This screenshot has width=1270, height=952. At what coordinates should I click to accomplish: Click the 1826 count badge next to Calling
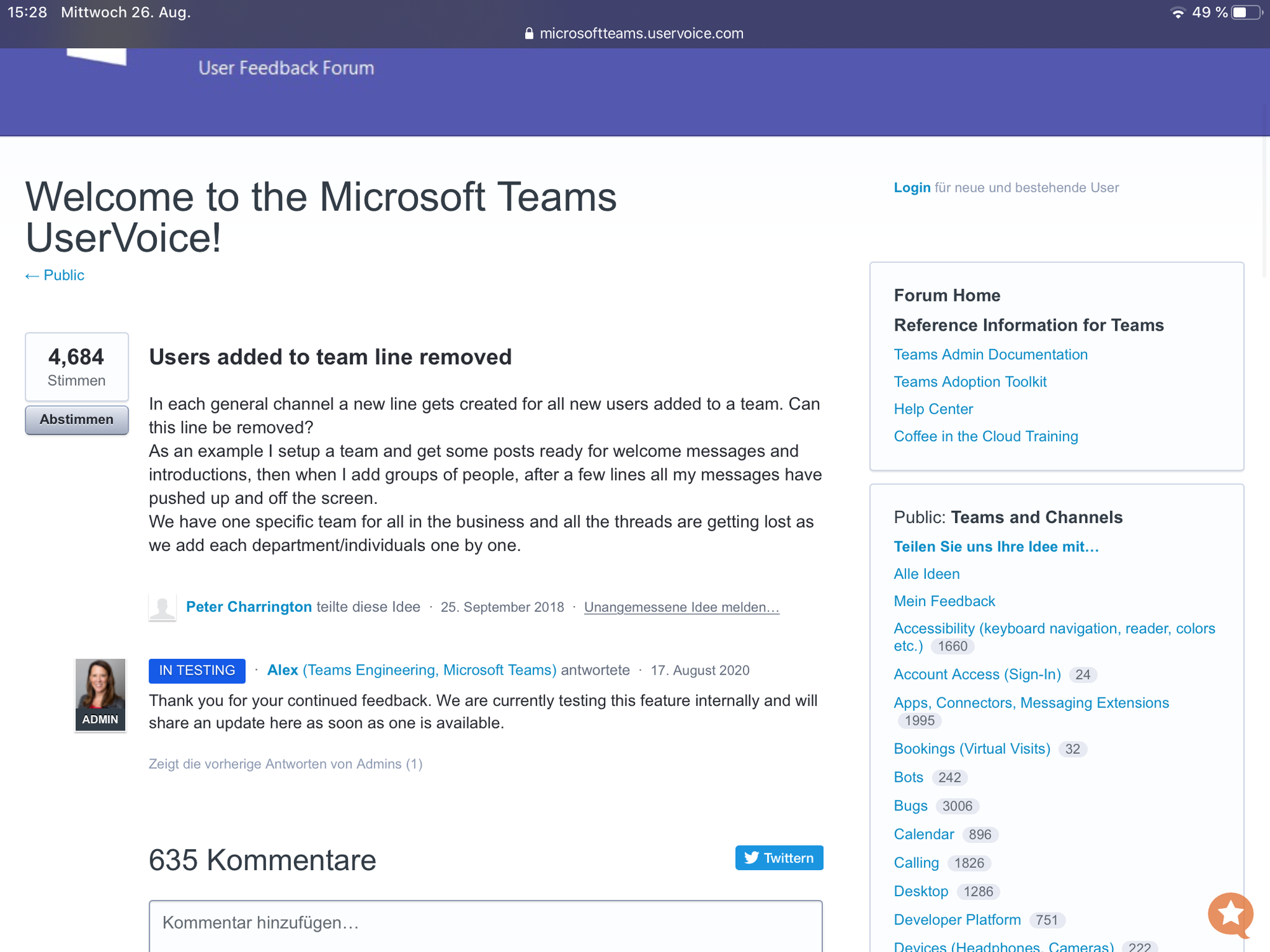(969, 864)
